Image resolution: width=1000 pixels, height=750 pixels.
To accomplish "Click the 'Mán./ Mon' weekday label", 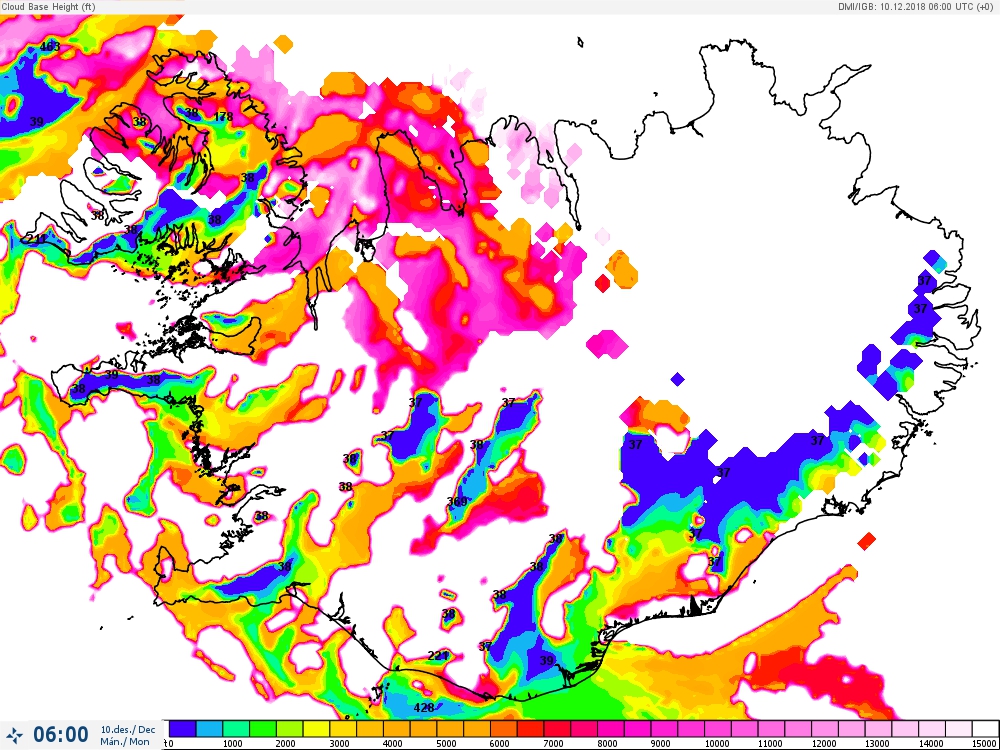I will click(124, 741).
